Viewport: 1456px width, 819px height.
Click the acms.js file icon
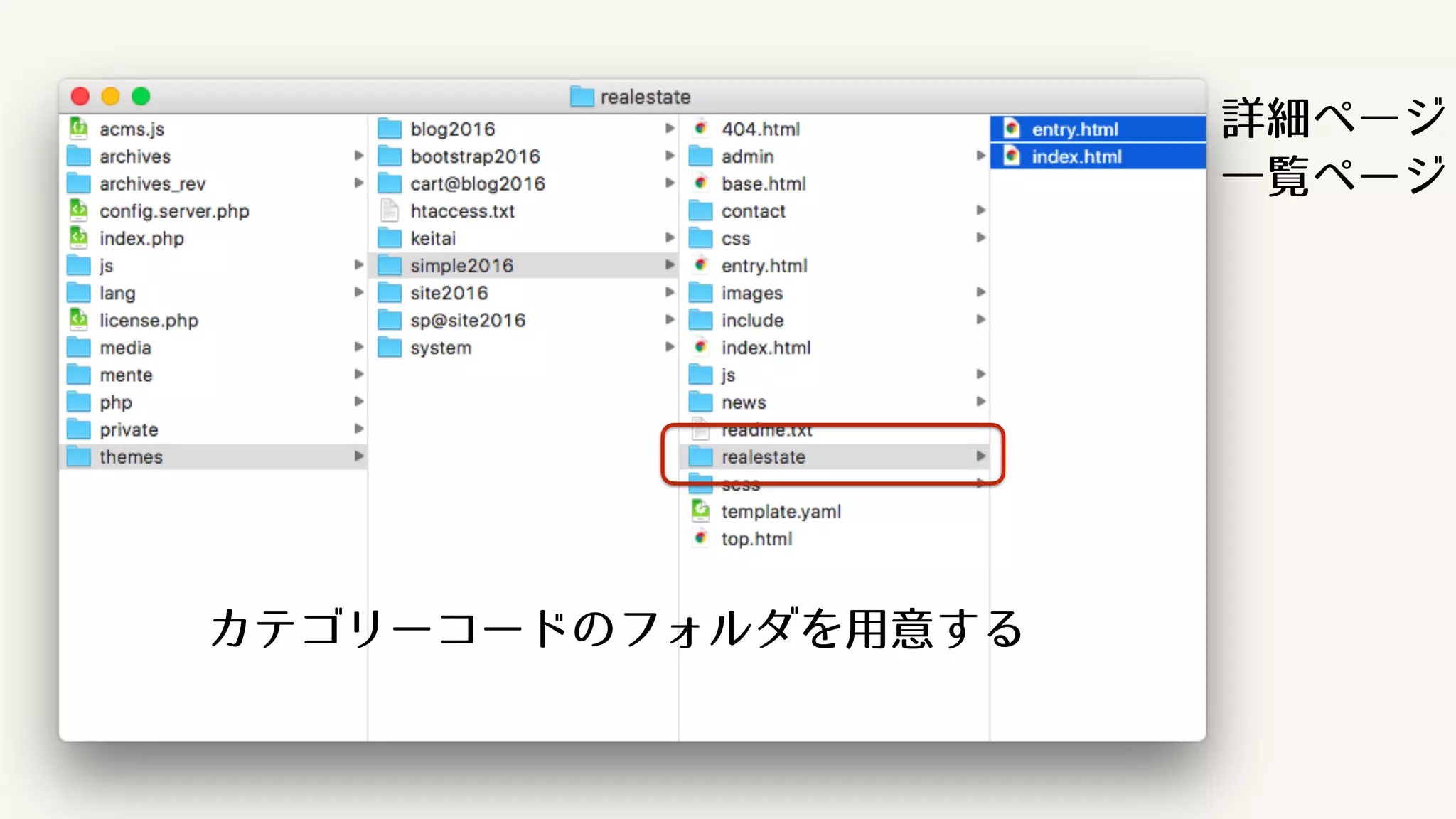coord(78,129)
